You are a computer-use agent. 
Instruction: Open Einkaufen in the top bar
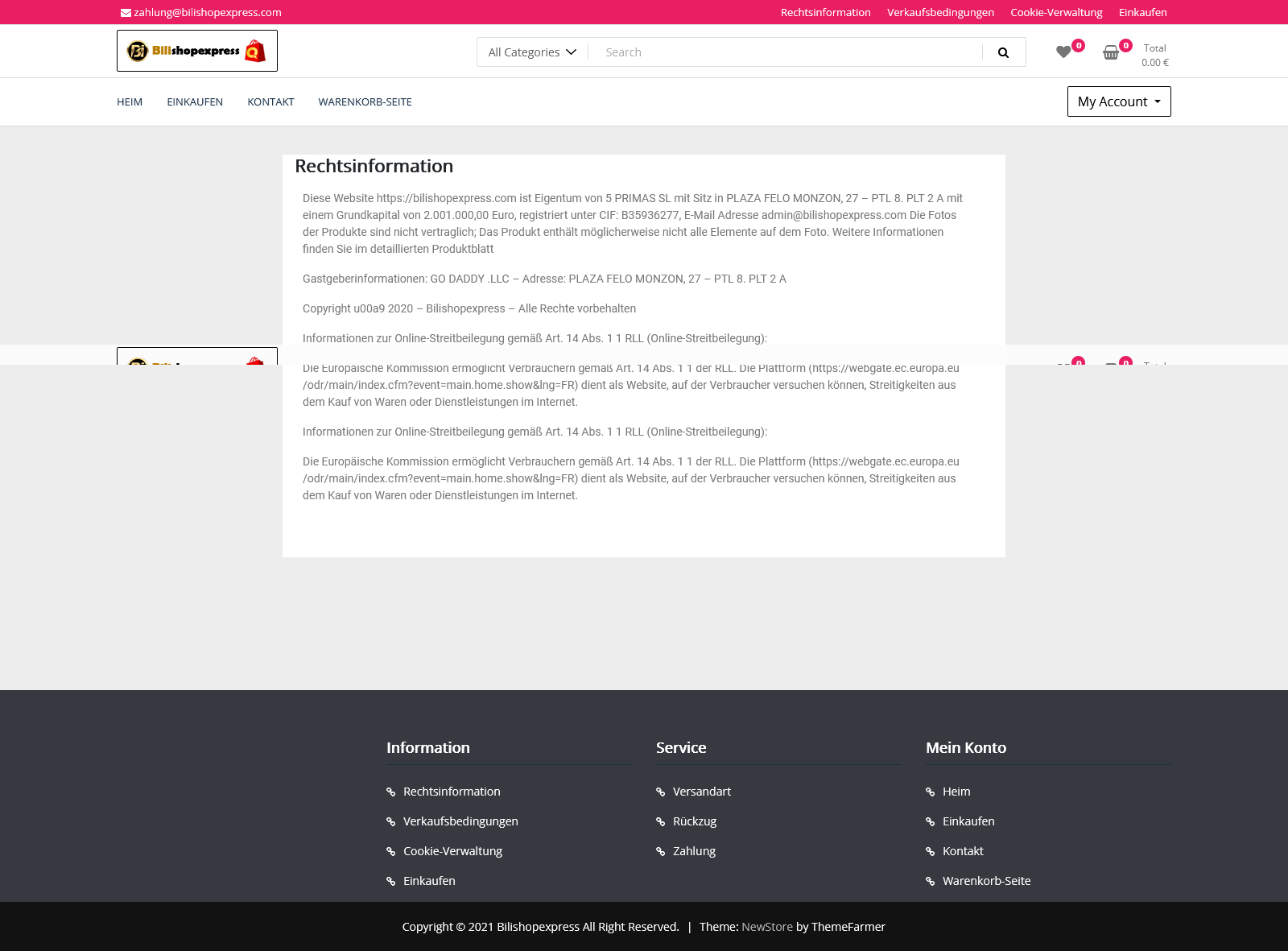pyautogui.click(x=1143, y=13)
